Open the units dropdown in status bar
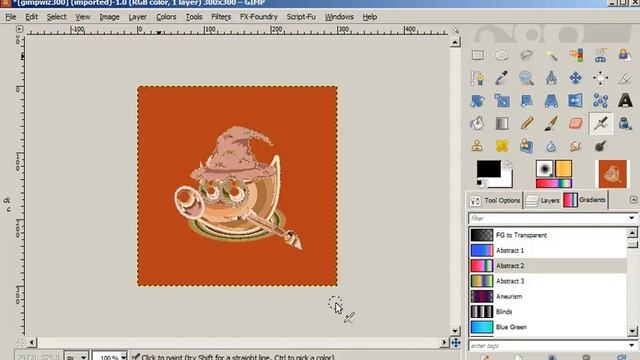Viewport: 640px width, 360px height. pos(76,356)
